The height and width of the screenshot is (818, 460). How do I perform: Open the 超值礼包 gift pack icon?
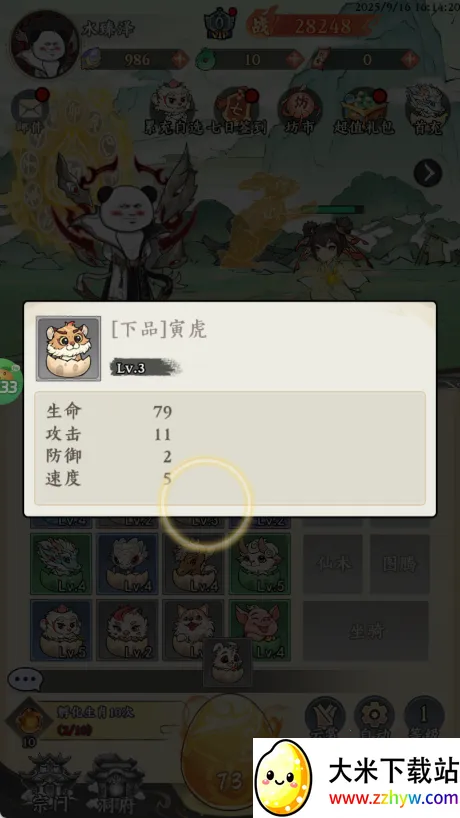coord(364,111)
